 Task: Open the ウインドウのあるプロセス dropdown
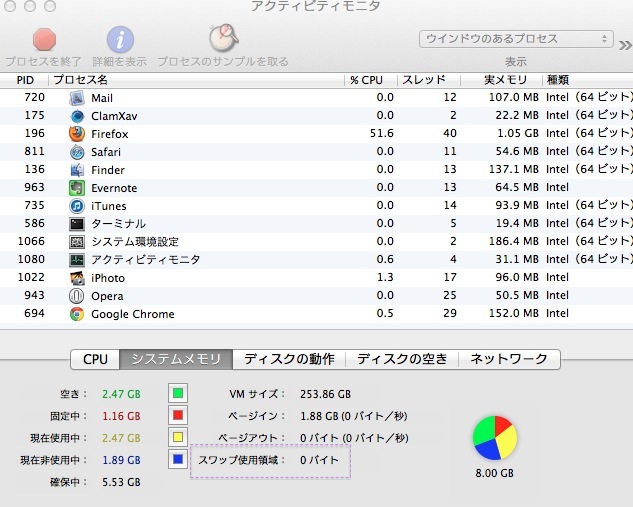coord(515,39)
